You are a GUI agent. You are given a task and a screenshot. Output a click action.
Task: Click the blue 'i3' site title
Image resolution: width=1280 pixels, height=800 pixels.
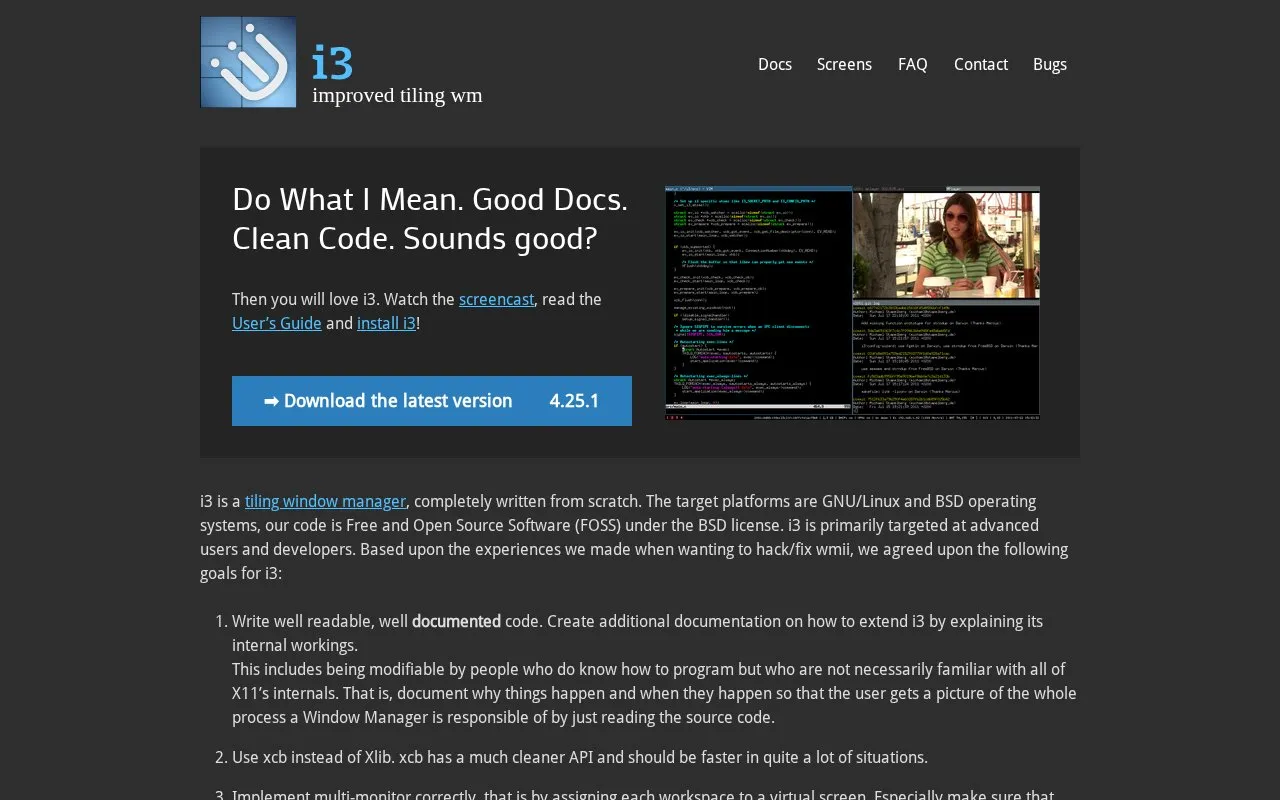click(x=332, y=62)
